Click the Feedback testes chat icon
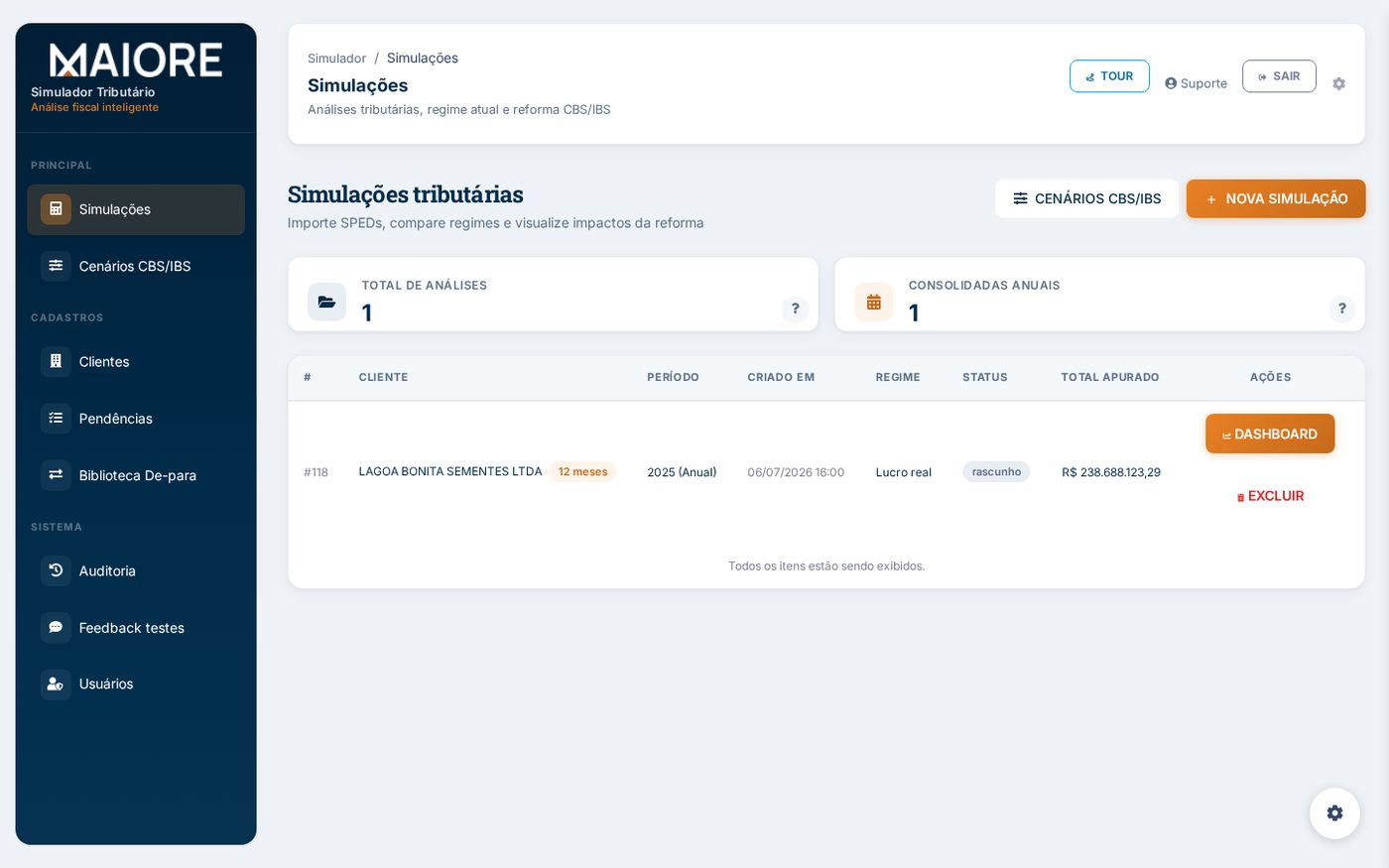Viewport: 1389px width, 868px height. coord(56,627)
